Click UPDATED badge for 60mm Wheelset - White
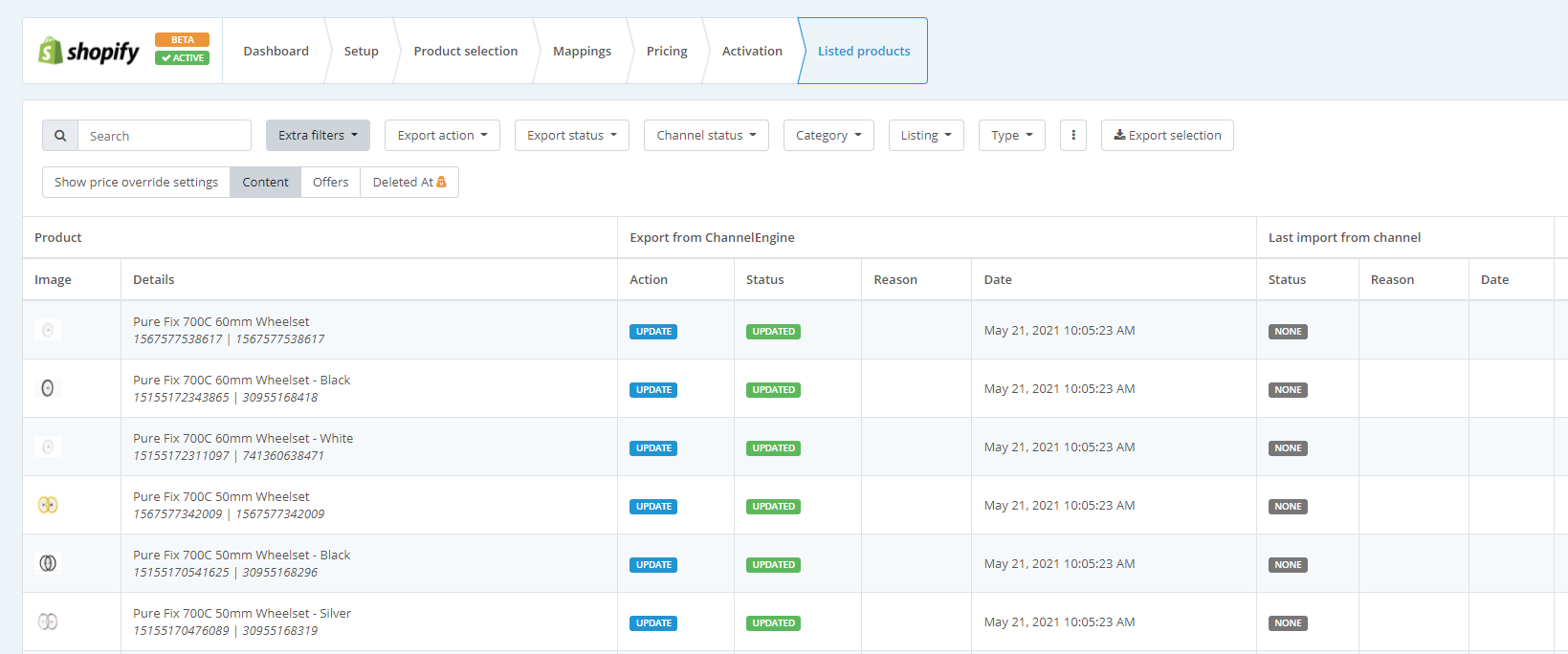 pos(773,447)
